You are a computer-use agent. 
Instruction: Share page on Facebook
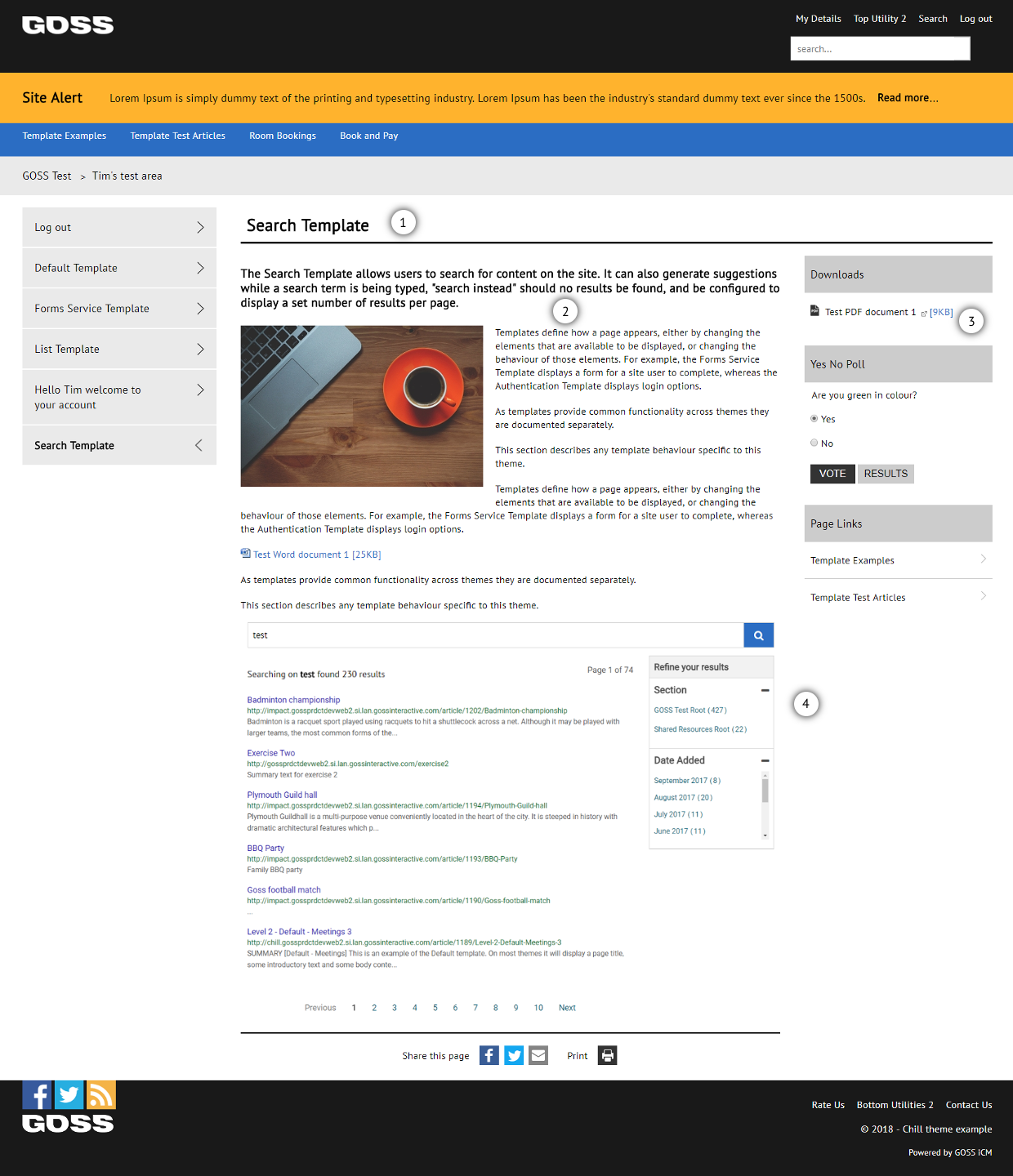pos(489,1055)
